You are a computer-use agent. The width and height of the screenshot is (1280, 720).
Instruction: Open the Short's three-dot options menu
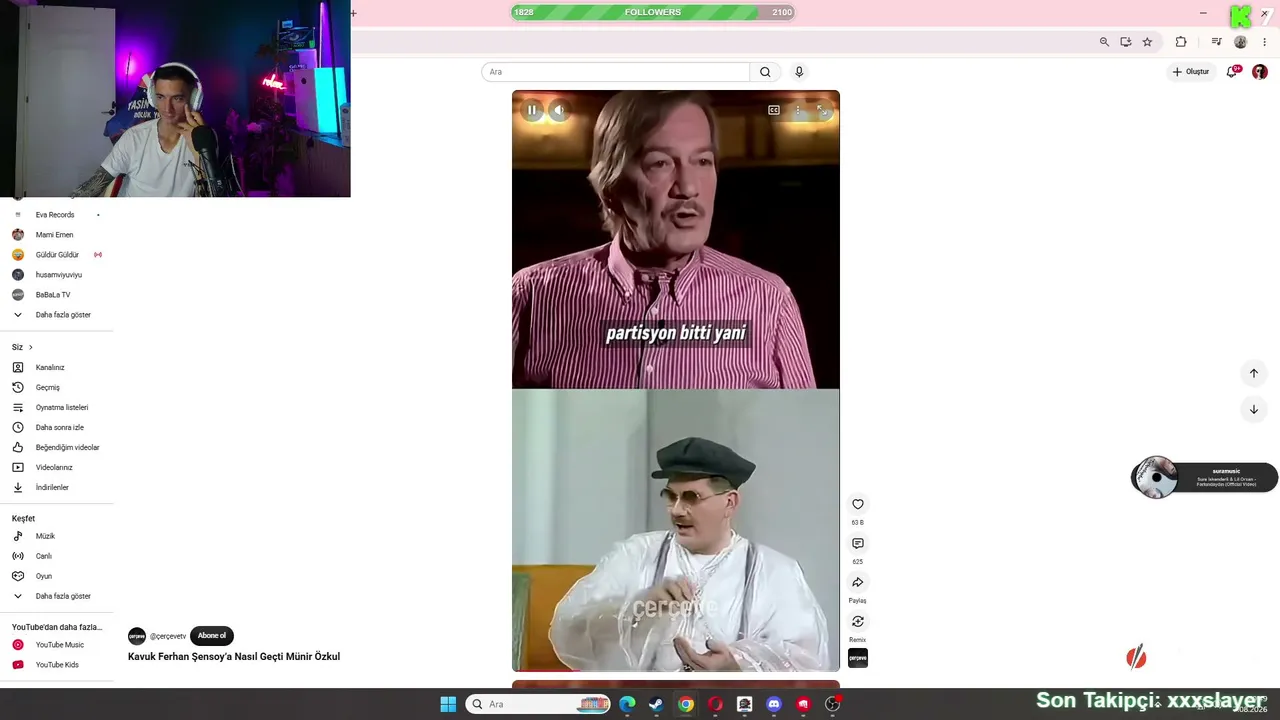click(797, 110)
